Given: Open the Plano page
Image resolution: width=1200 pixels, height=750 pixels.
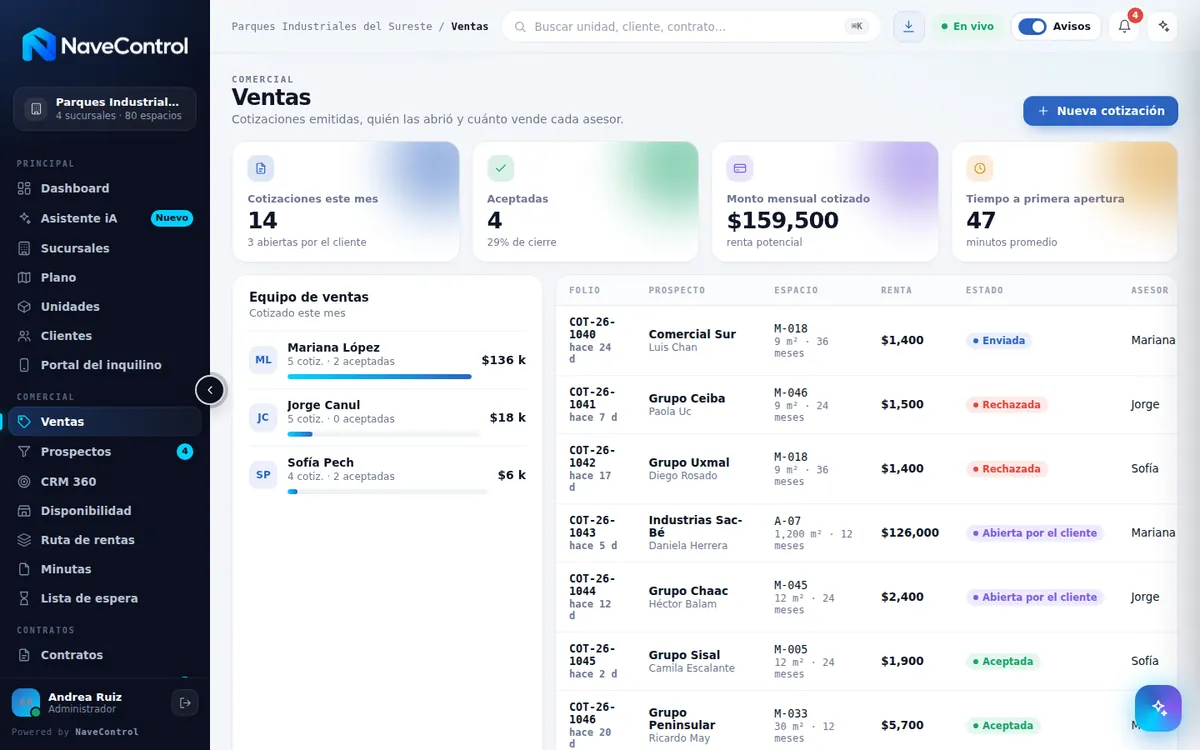Looking at the screenshot, I should [105, 277].
